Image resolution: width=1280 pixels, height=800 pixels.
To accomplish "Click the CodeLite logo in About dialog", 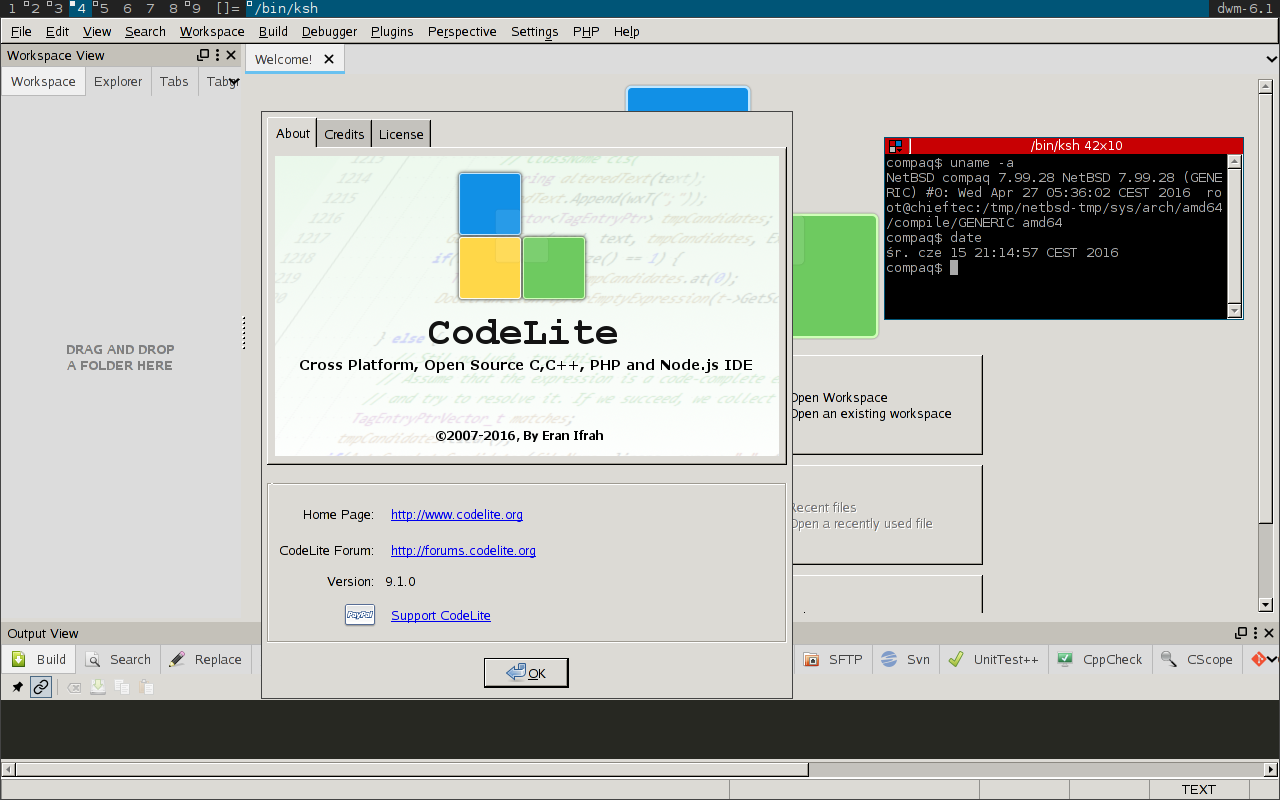I will pyautogui.click(x=522, y=236).
